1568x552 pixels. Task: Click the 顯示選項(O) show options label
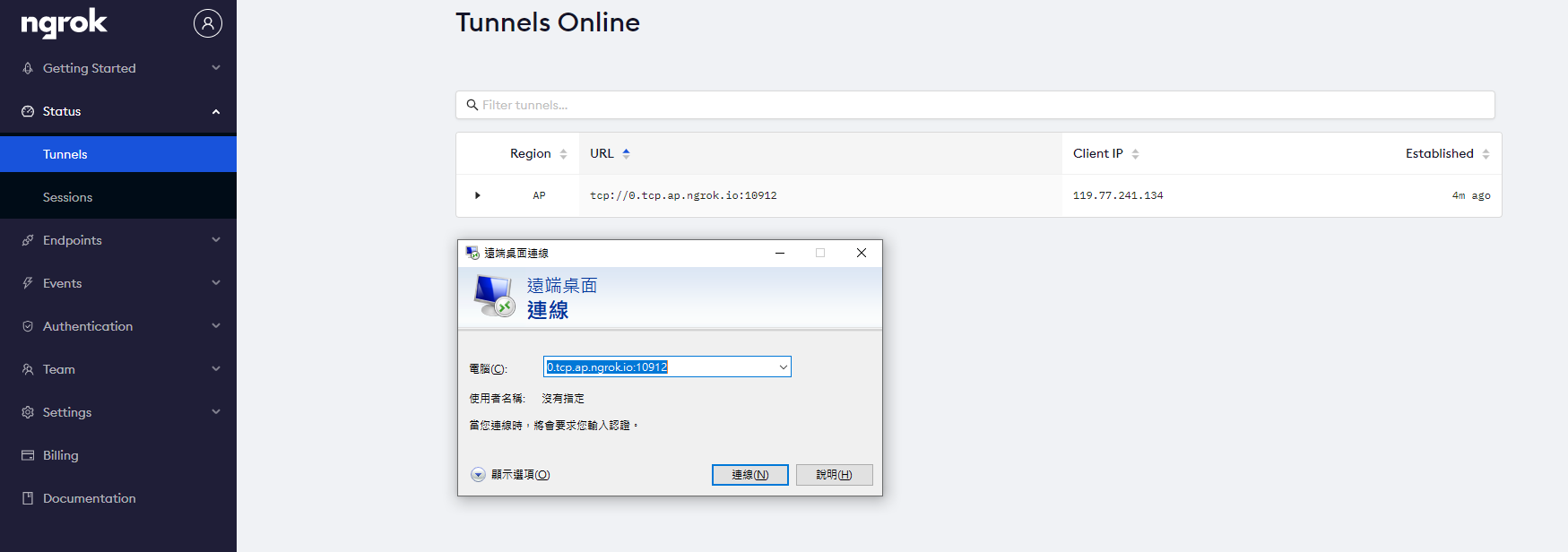(x=520, y=475)
